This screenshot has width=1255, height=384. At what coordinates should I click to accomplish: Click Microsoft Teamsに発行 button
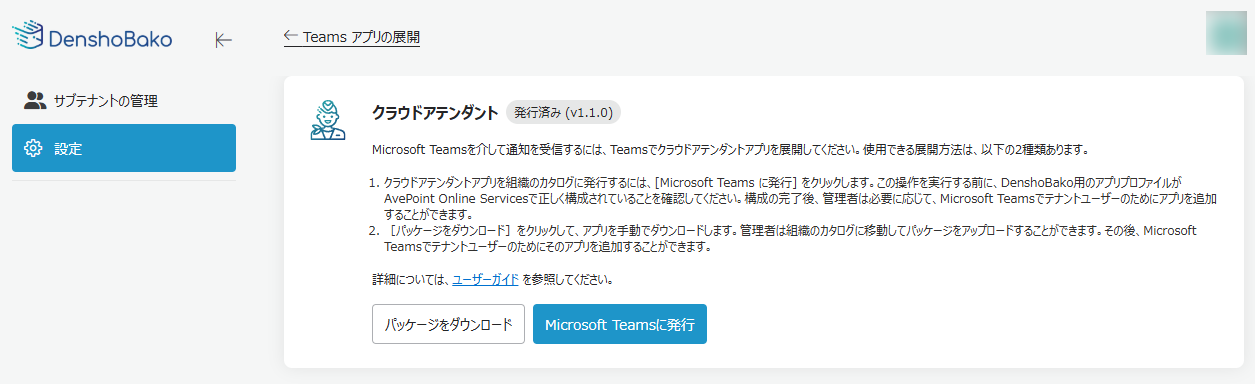point(620,324)
